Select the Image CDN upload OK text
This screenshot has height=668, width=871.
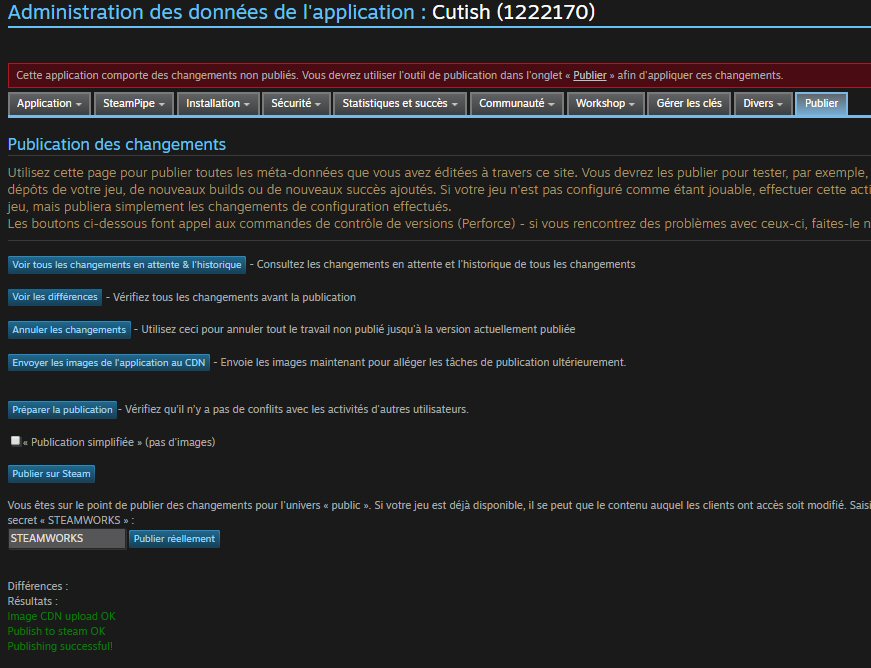click(x=62, y=616)
